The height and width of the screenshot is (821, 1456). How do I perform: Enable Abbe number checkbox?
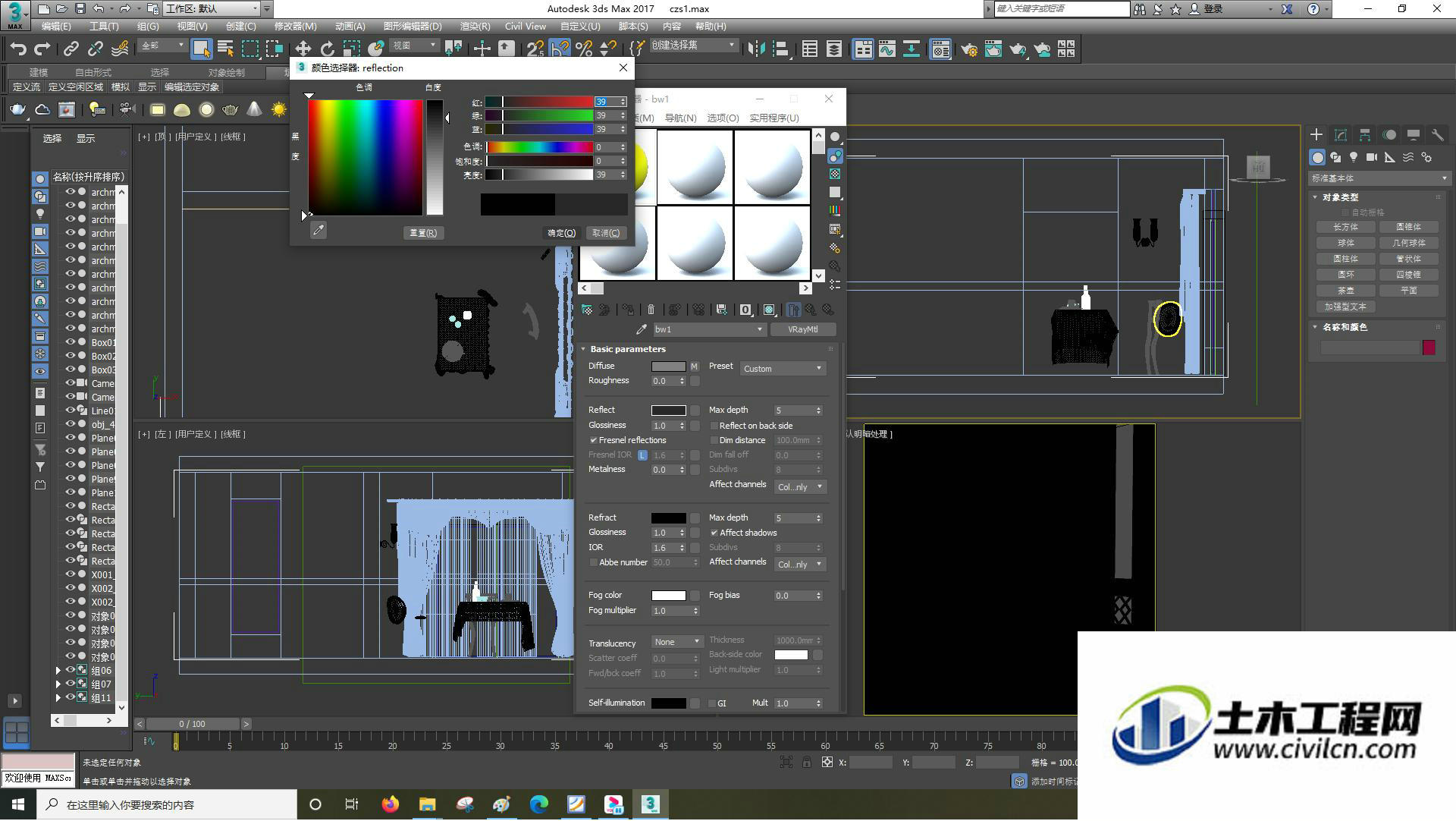click(x=593, y=562)
